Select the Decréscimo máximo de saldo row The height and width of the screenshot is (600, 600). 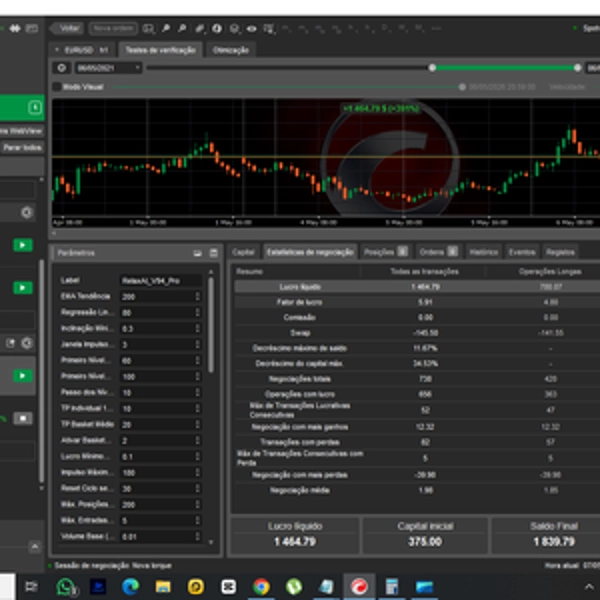pyautogui.click(x=417, y=348)
